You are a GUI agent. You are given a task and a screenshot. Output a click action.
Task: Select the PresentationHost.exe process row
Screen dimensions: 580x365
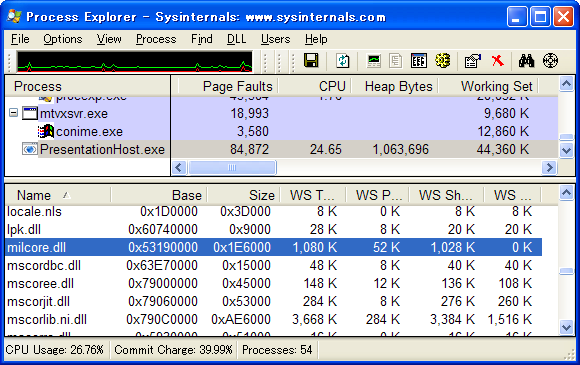[x=281, y=149]
